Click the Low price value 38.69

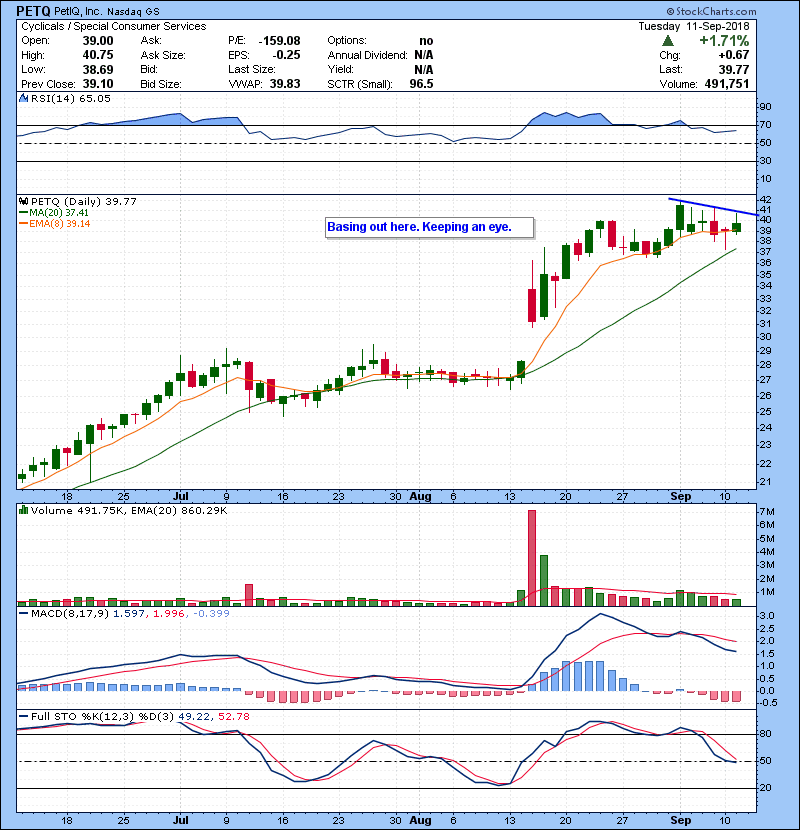tap(98, 69)
